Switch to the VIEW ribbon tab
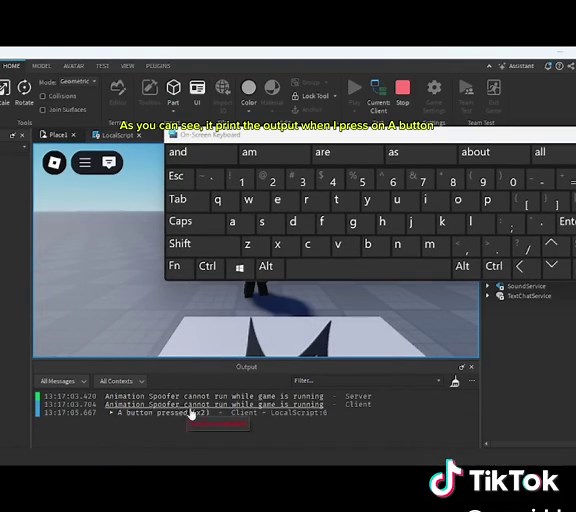The height and width of the screenshot is (512, 576). click(127, 66)
